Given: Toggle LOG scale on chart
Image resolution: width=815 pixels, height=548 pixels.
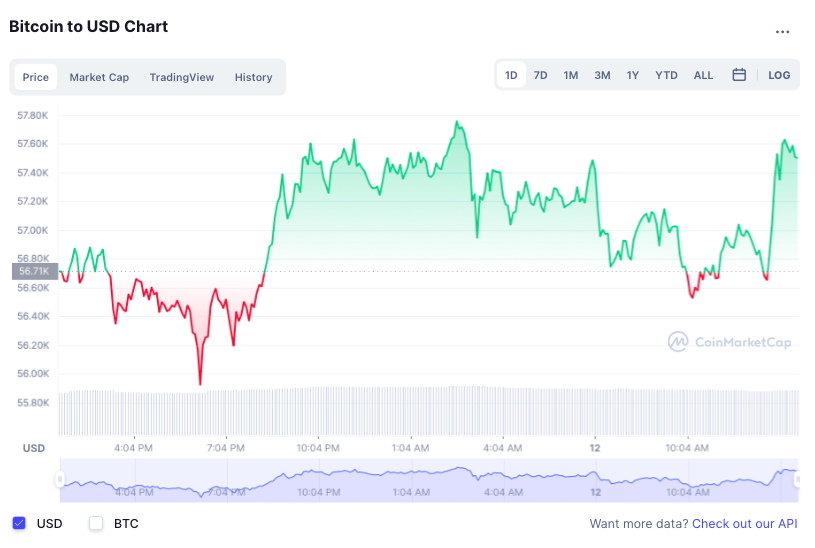Looking at the screenshot, I should tap(779, 75).
